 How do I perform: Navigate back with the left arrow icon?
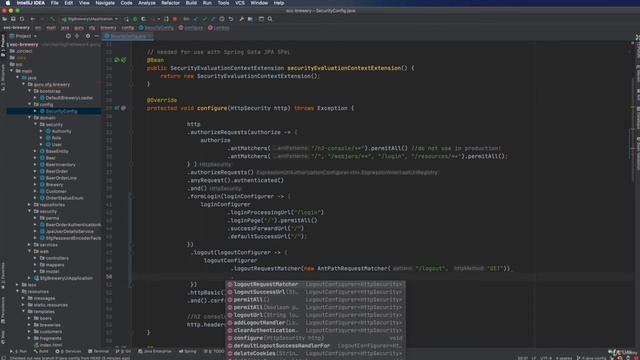coord(33,19)
